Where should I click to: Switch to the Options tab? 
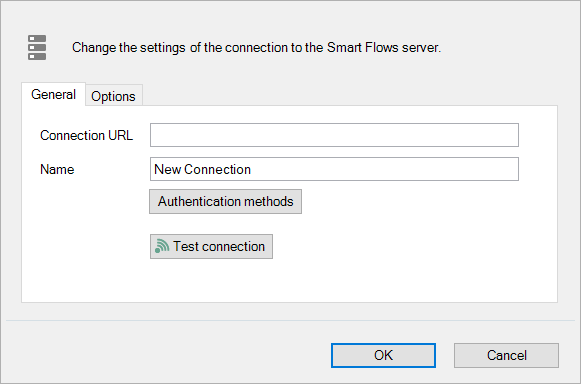[113, 96]
